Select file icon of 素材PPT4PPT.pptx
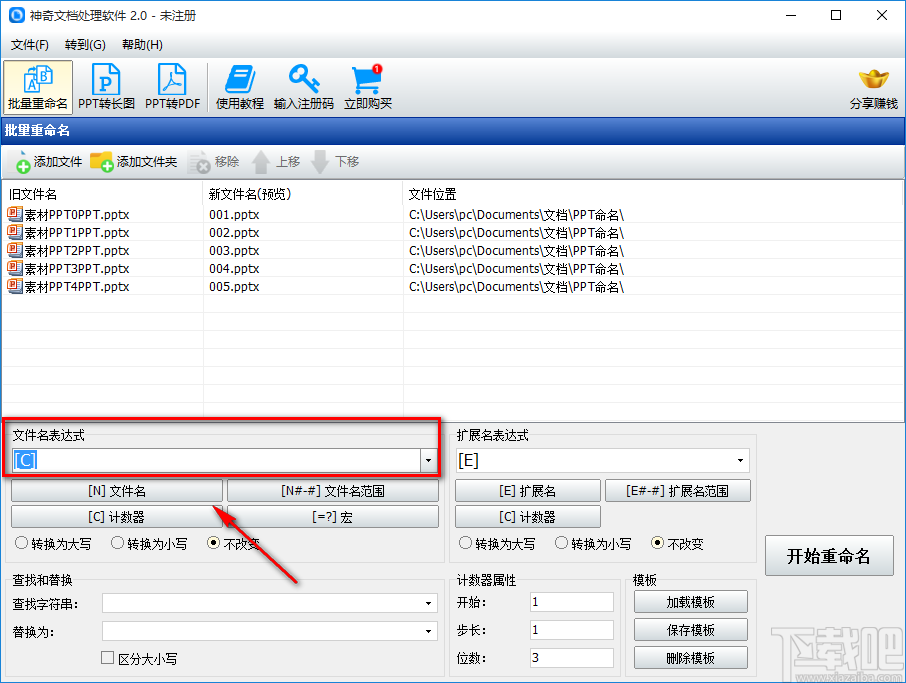 click(x=15, y=285)
